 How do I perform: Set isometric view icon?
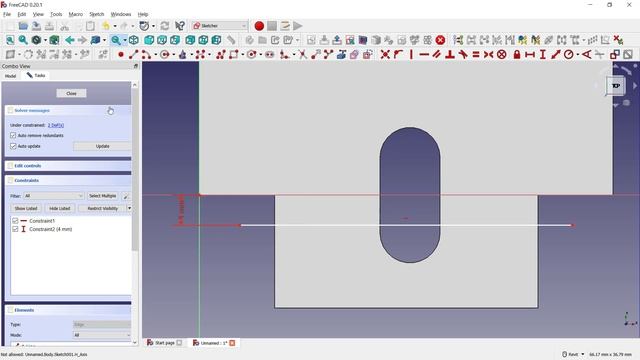coord(133,40)
